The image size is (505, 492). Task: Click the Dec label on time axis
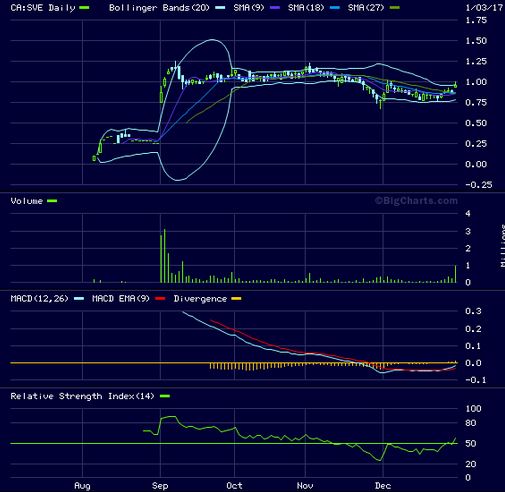[x=383, y=486]
